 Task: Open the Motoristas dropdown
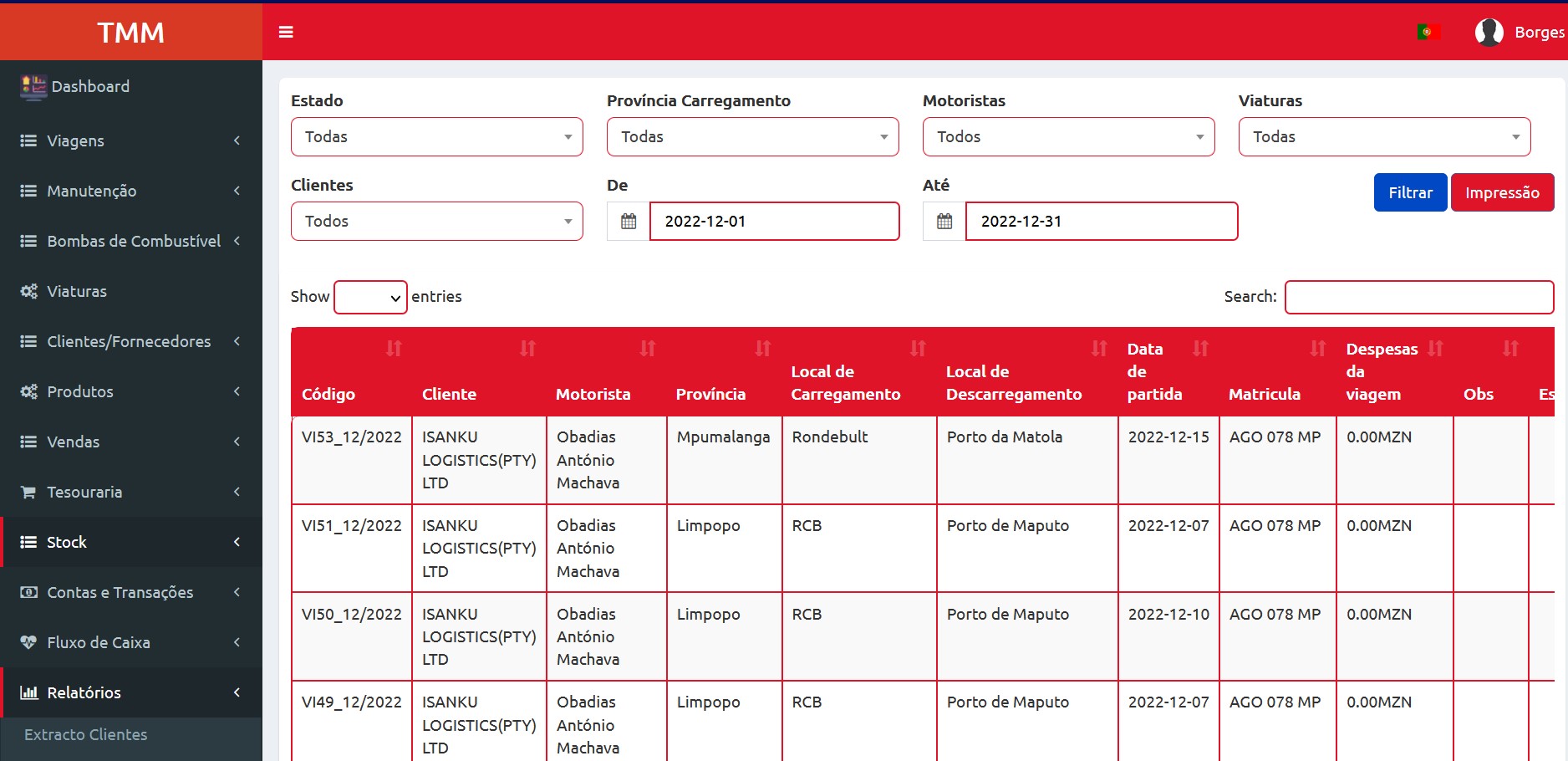(x=1068, y=137)
